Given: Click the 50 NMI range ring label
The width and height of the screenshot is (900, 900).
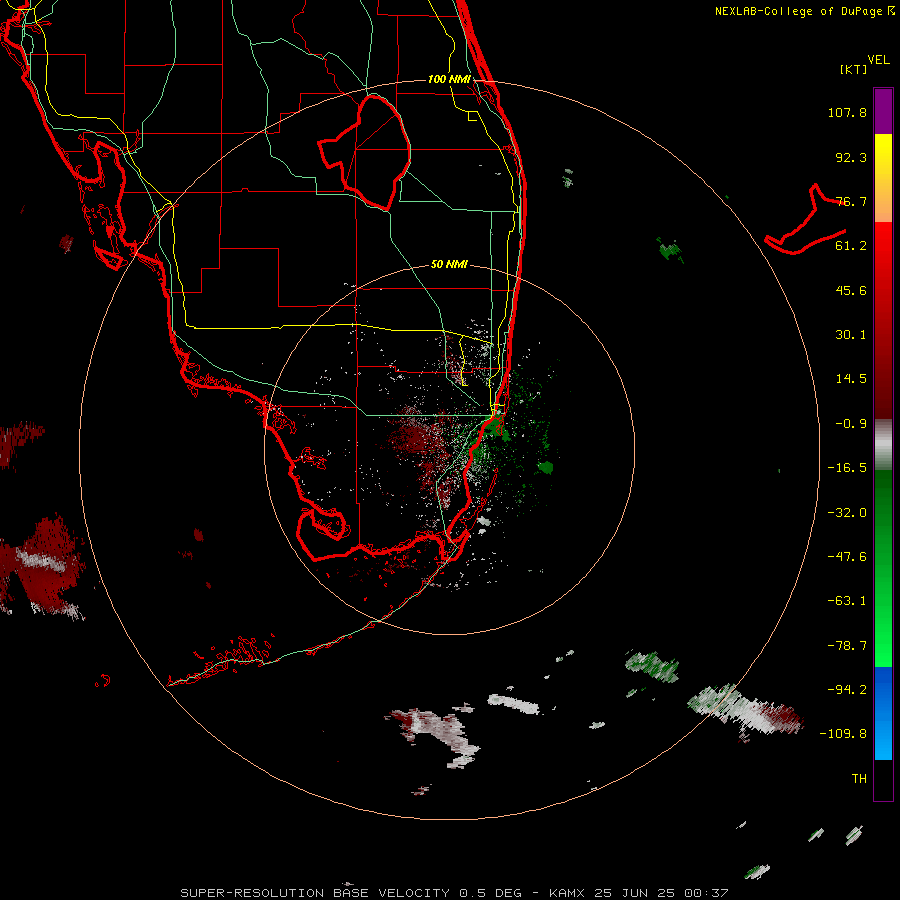Looking at the screenshot, I should click(449, 264).
